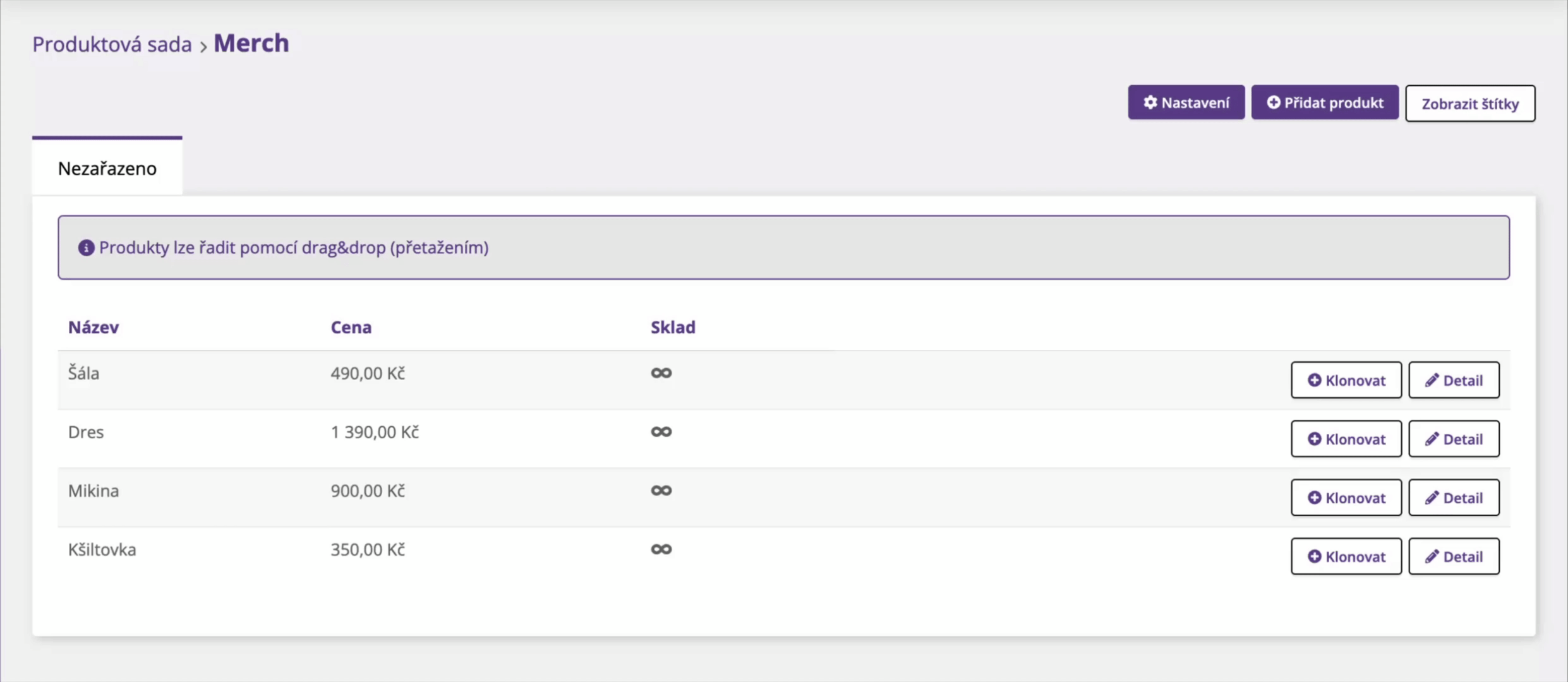Switch to the Nezařazeno tab
The width and height of the screenshot is (1568, 682).
(107, 168)
